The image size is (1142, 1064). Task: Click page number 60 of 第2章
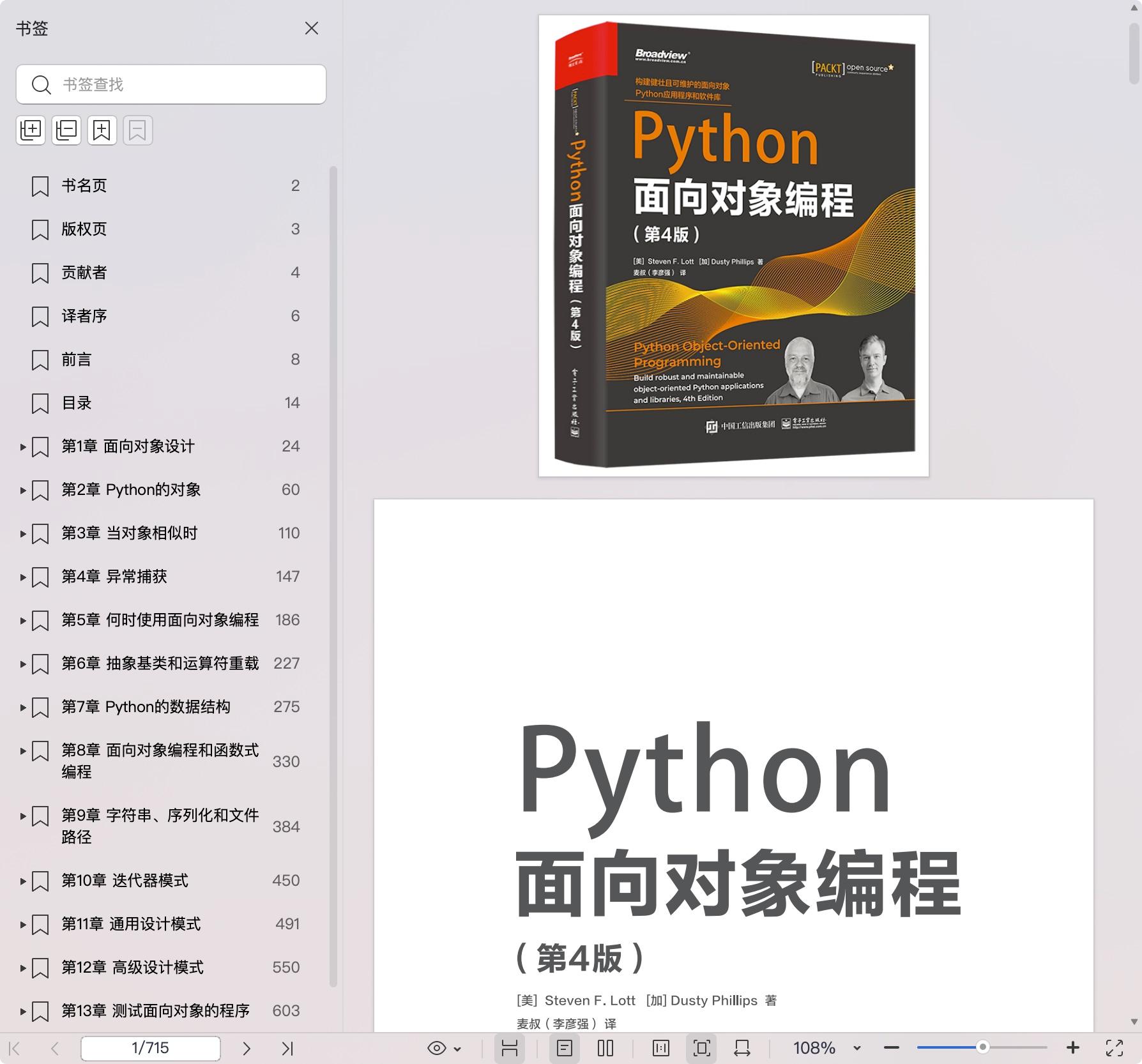click(x=291, y=490)
